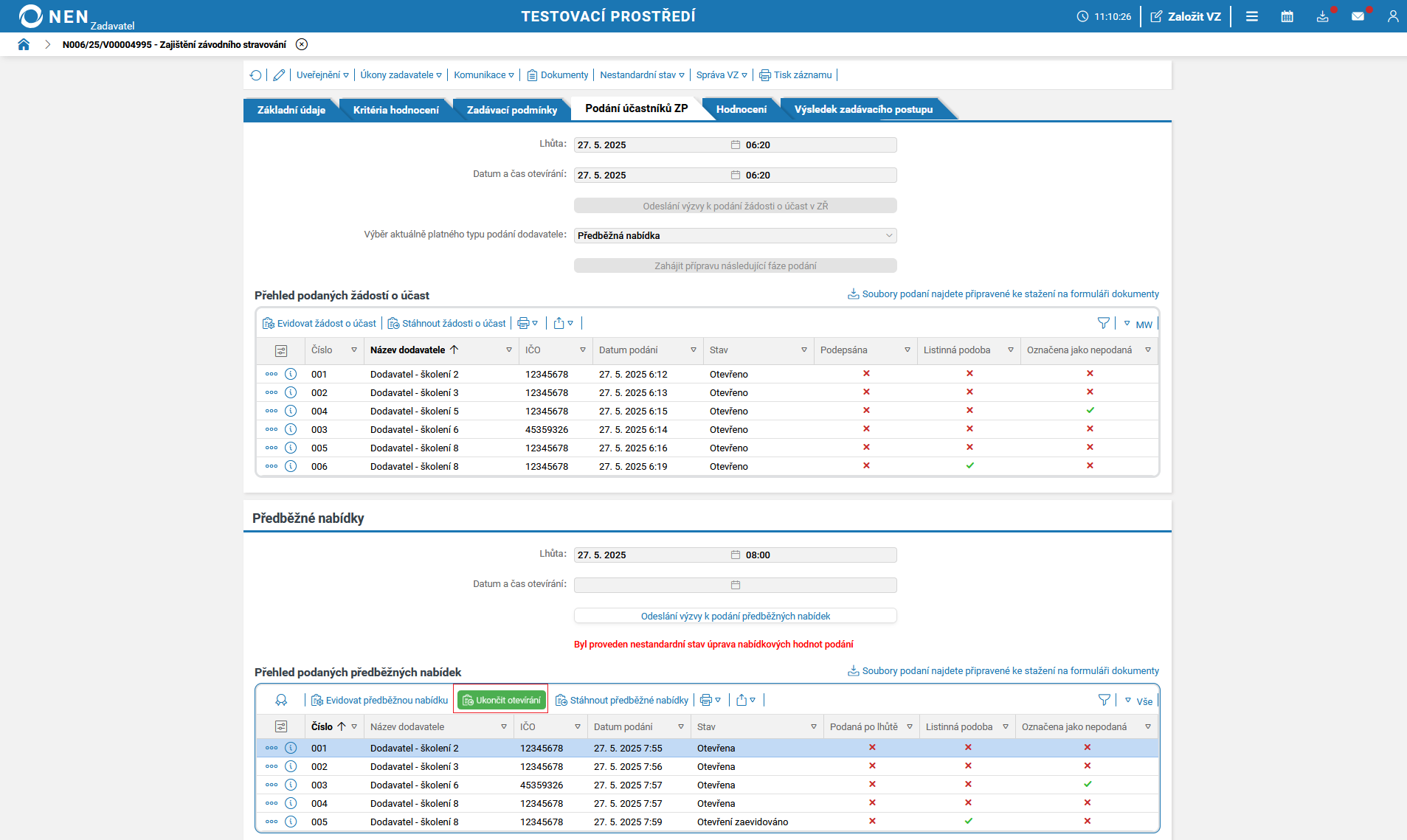
Task: Click the downloads icon in header
Action: point(1322,16)
